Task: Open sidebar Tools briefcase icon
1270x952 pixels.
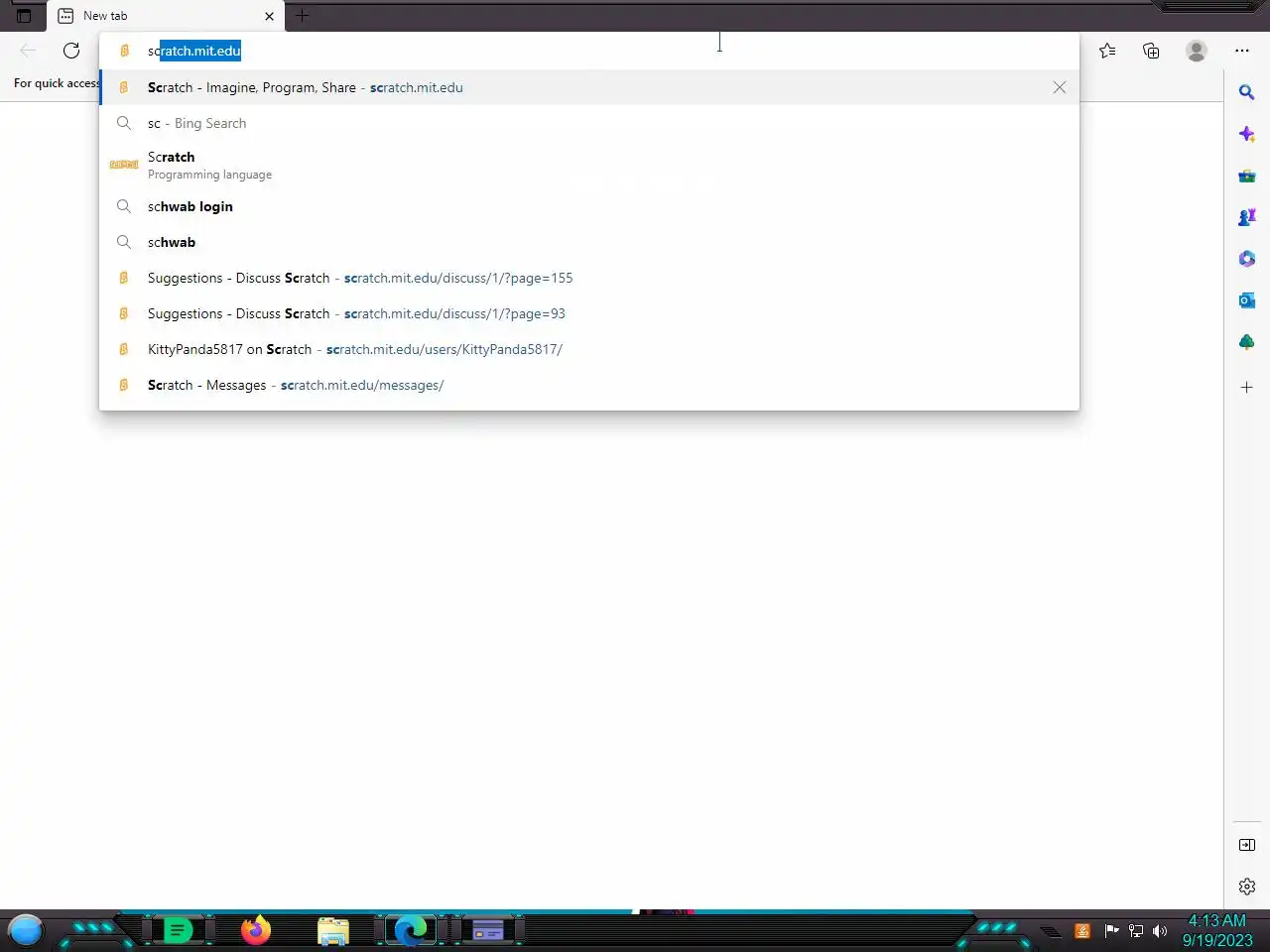Action: (x=1247, y=176)
